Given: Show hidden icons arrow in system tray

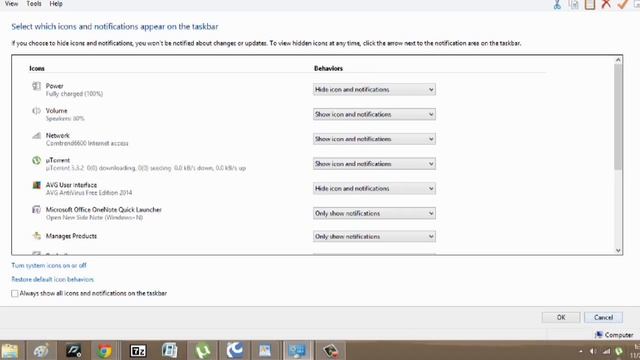Looking at the screenshot, I should click(x=580, y=351).
